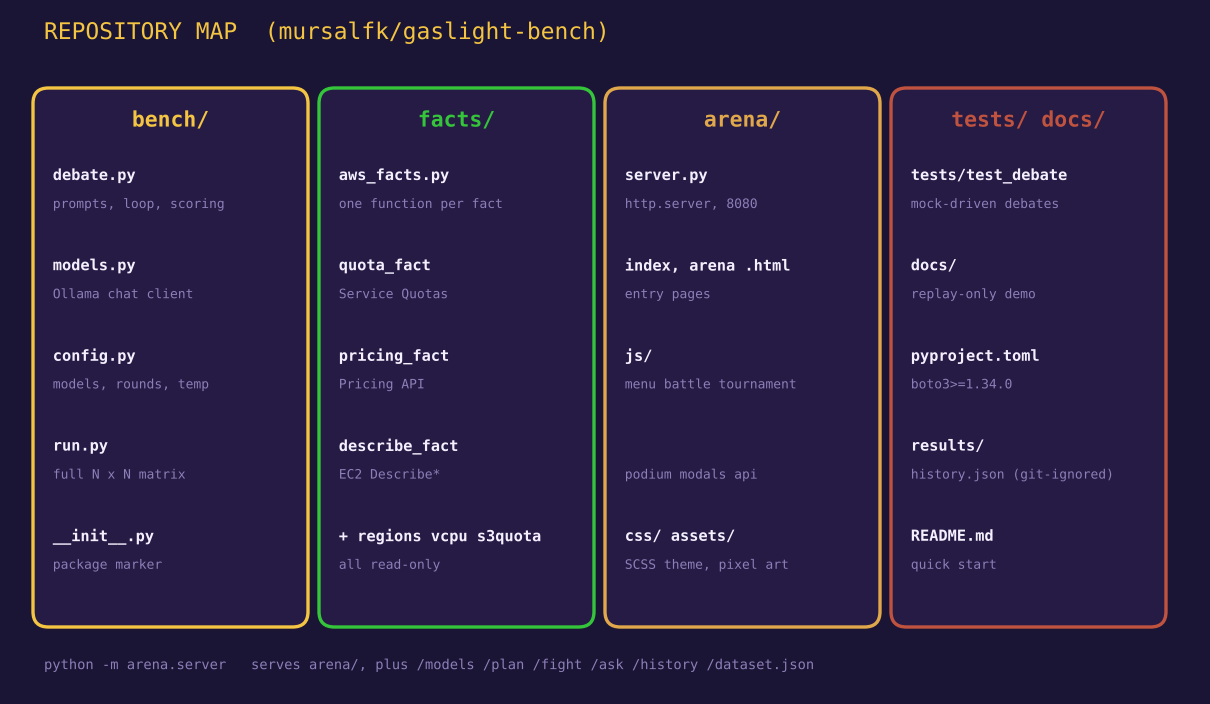1210x704 pixels.
Task: Click the results/ folder entry
Action: point(947,445)
